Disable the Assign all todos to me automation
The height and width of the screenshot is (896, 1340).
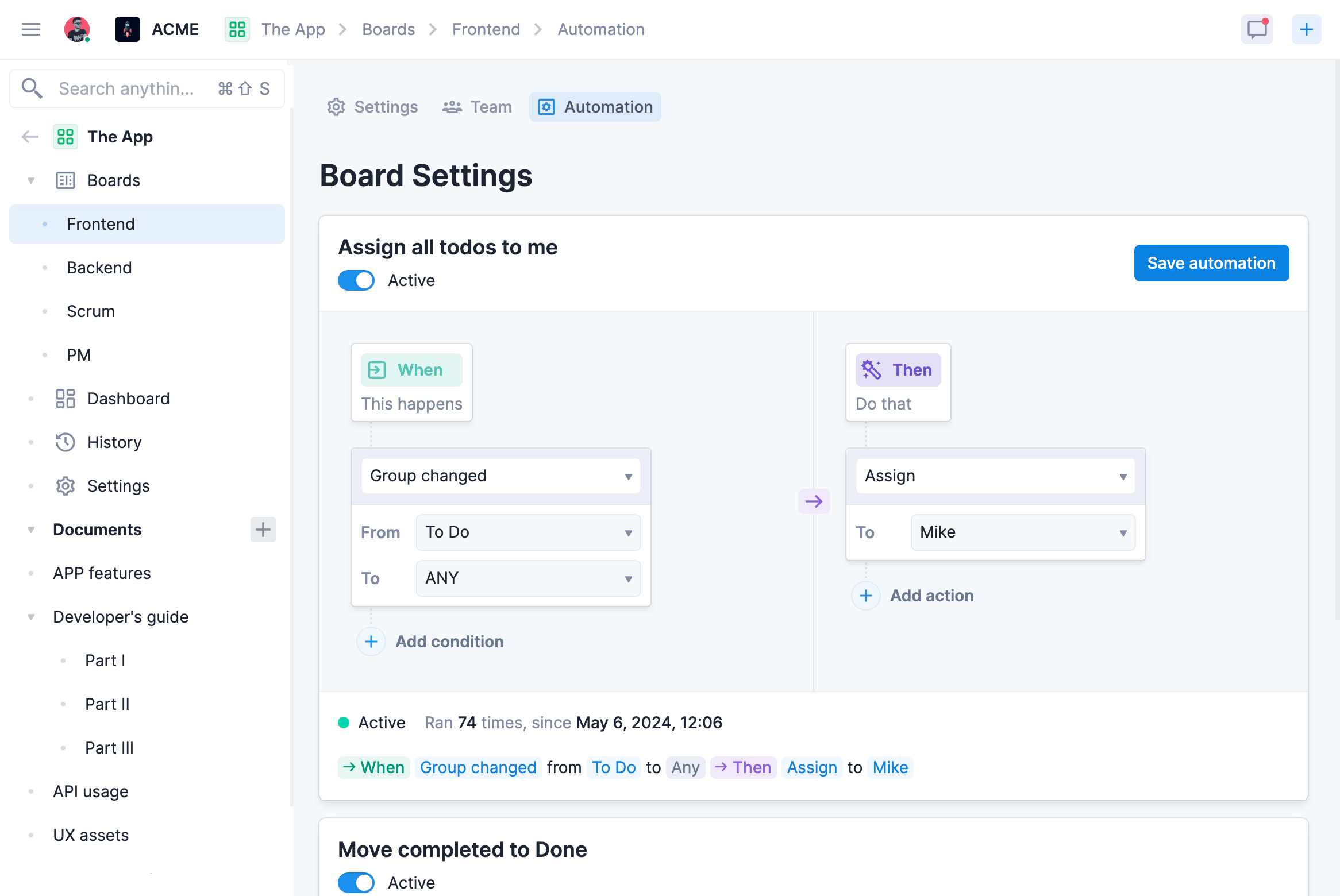click(x=356, y=280)
